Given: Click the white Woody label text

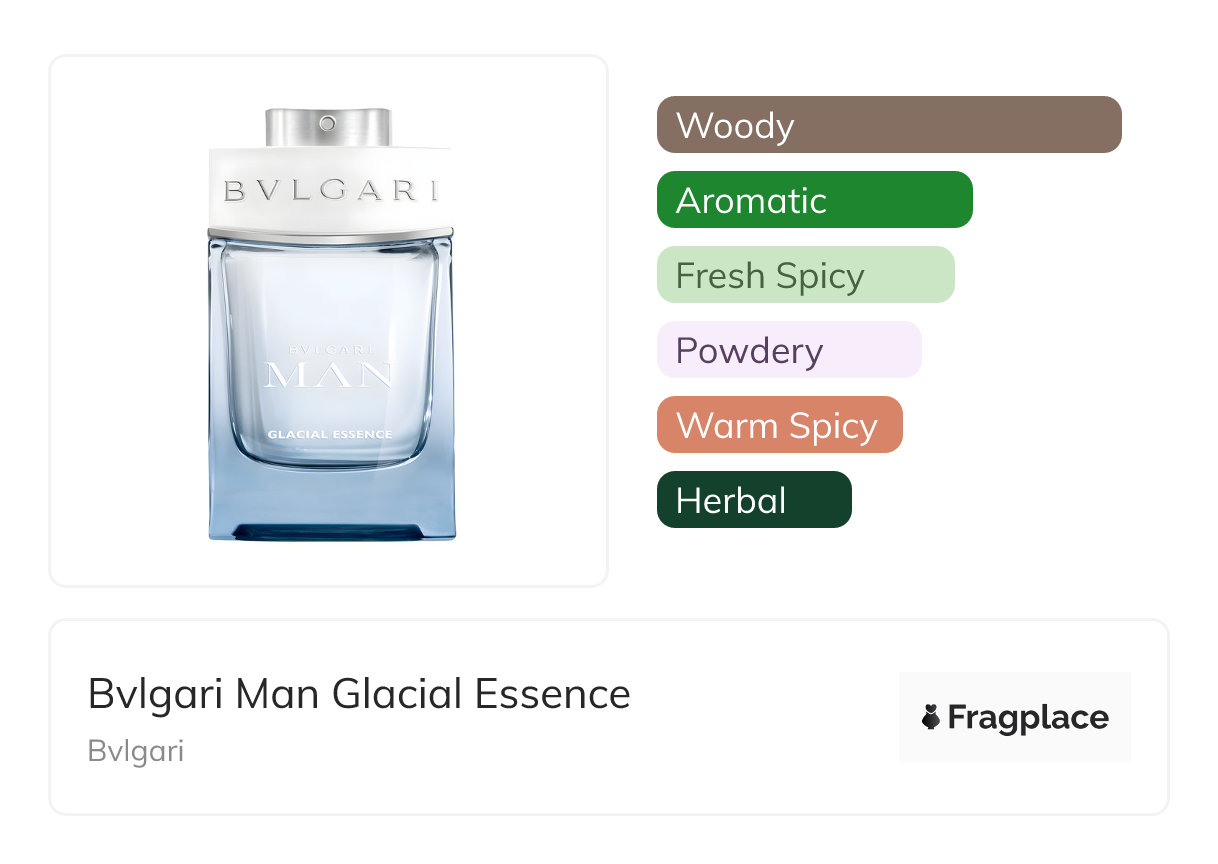Looking at the screenshot, I should [735, 126].
